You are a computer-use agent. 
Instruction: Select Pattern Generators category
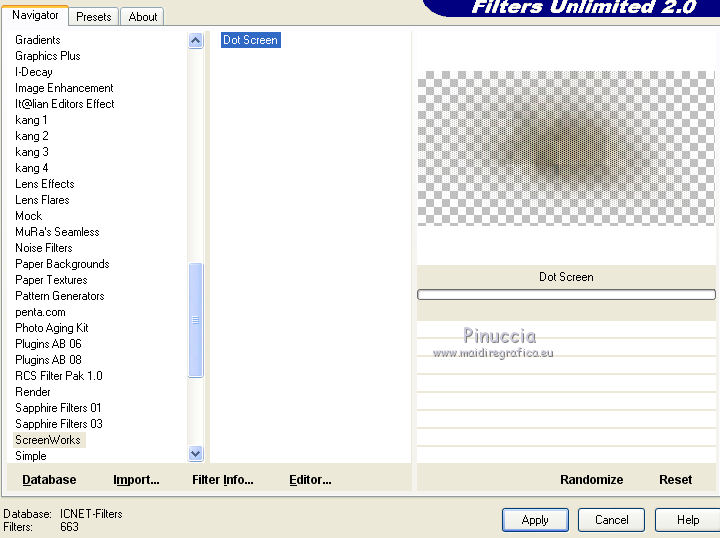pyautogui.click(x=60, y=296)
